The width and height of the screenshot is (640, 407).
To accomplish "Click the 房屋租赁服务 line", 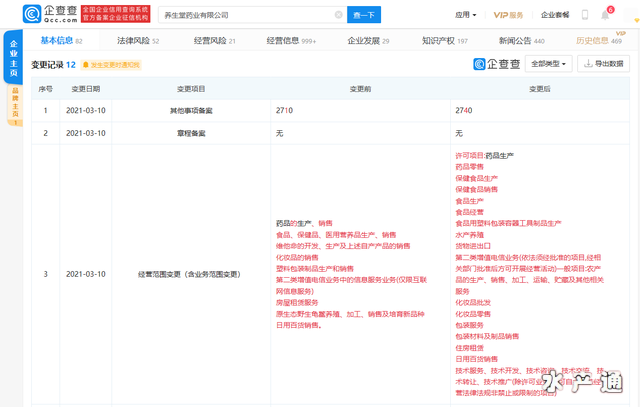I will (297, 302).
